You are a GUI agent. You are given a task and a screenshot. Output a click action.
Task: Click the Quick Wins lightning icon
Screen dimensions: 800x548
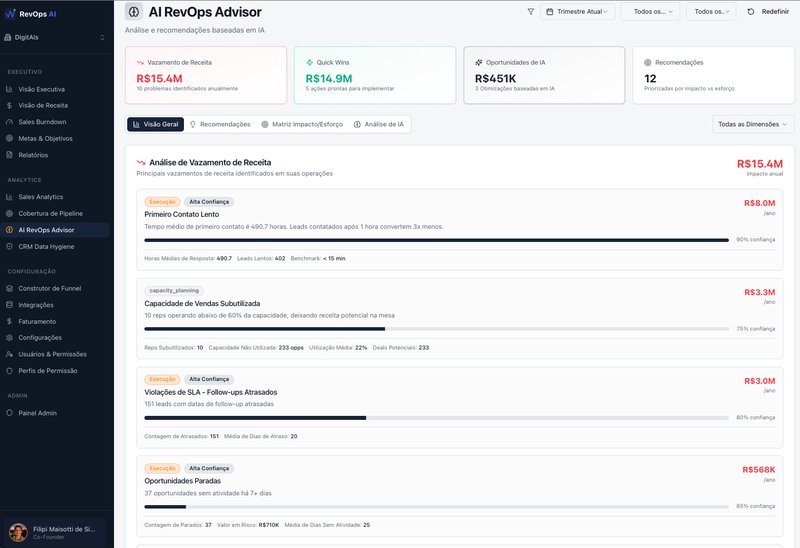click(310, 62)
